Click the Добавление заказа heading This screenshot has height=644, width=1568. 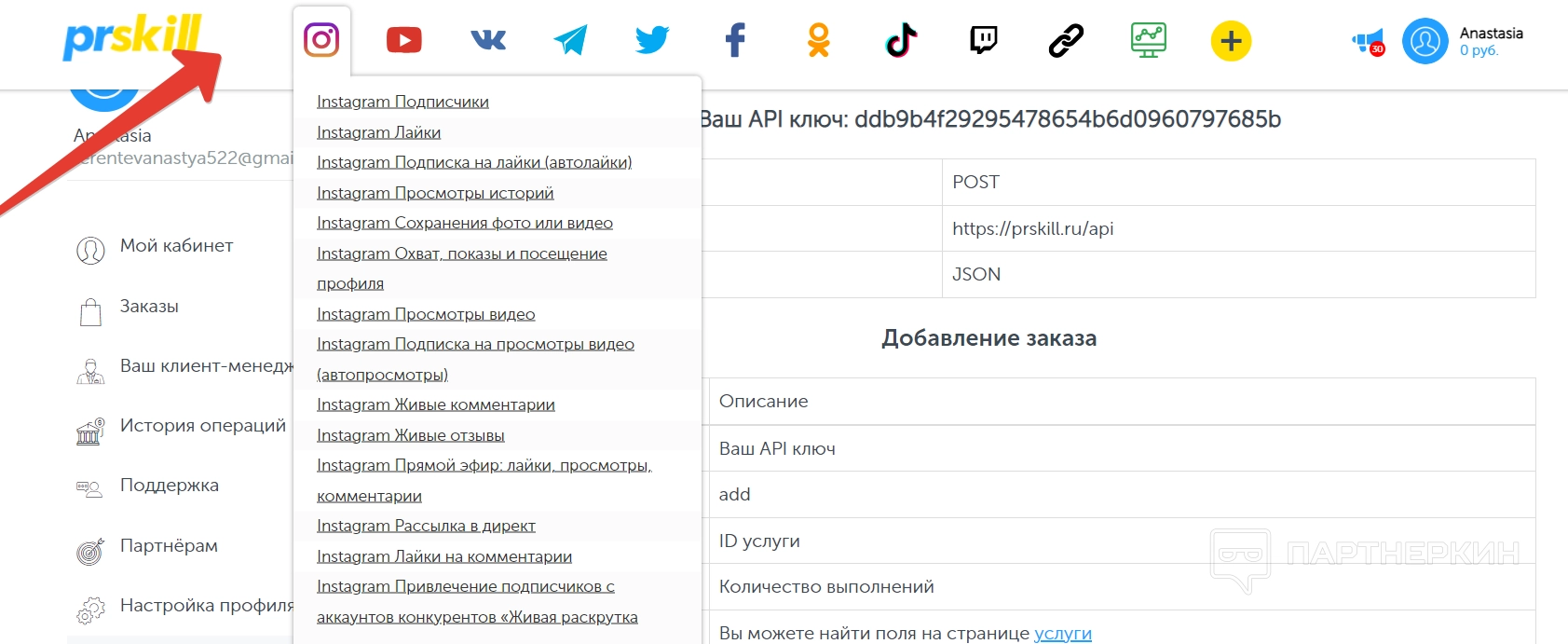[x=989, y=338]
